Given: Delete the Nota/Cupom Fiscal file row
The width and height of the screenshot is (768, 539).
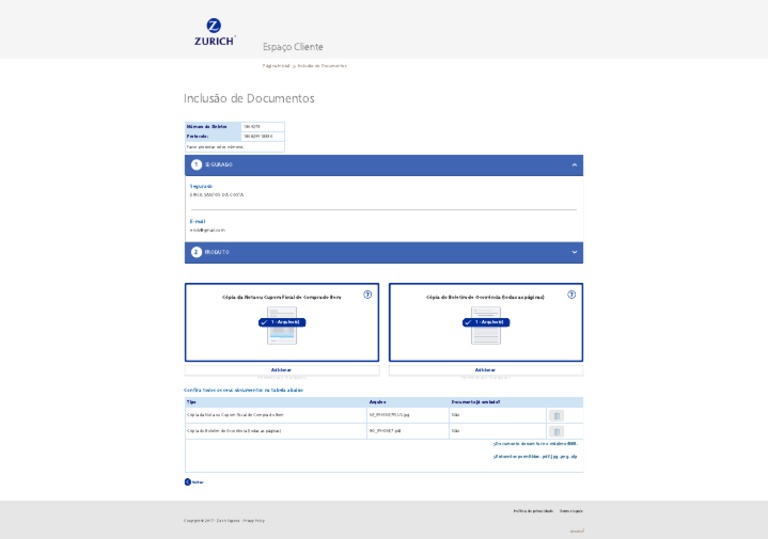Looking at the screenshot, I should click(556, 415).
